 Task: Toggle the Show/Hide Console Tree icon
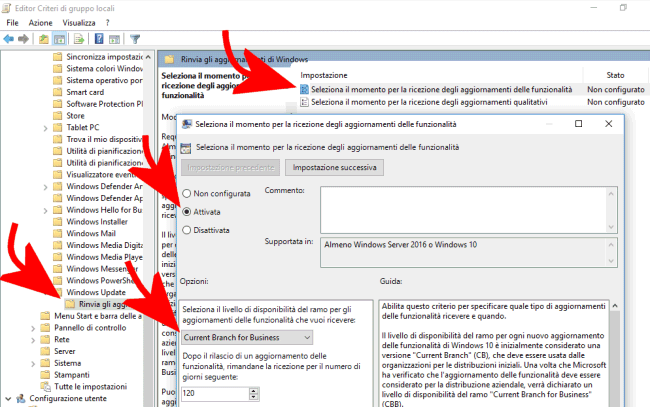(x=60, y=39)
